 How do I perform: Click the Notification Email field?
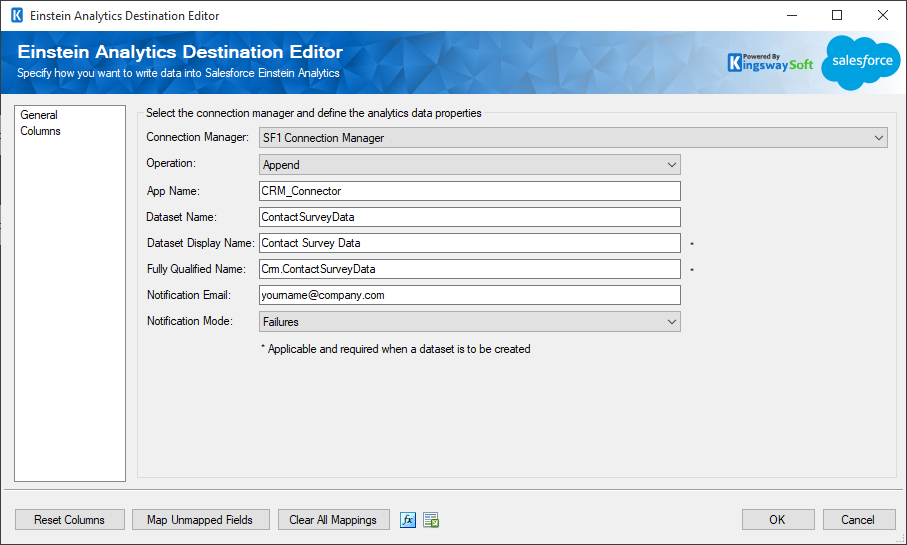pyautogui.click(x=470, y=295)
